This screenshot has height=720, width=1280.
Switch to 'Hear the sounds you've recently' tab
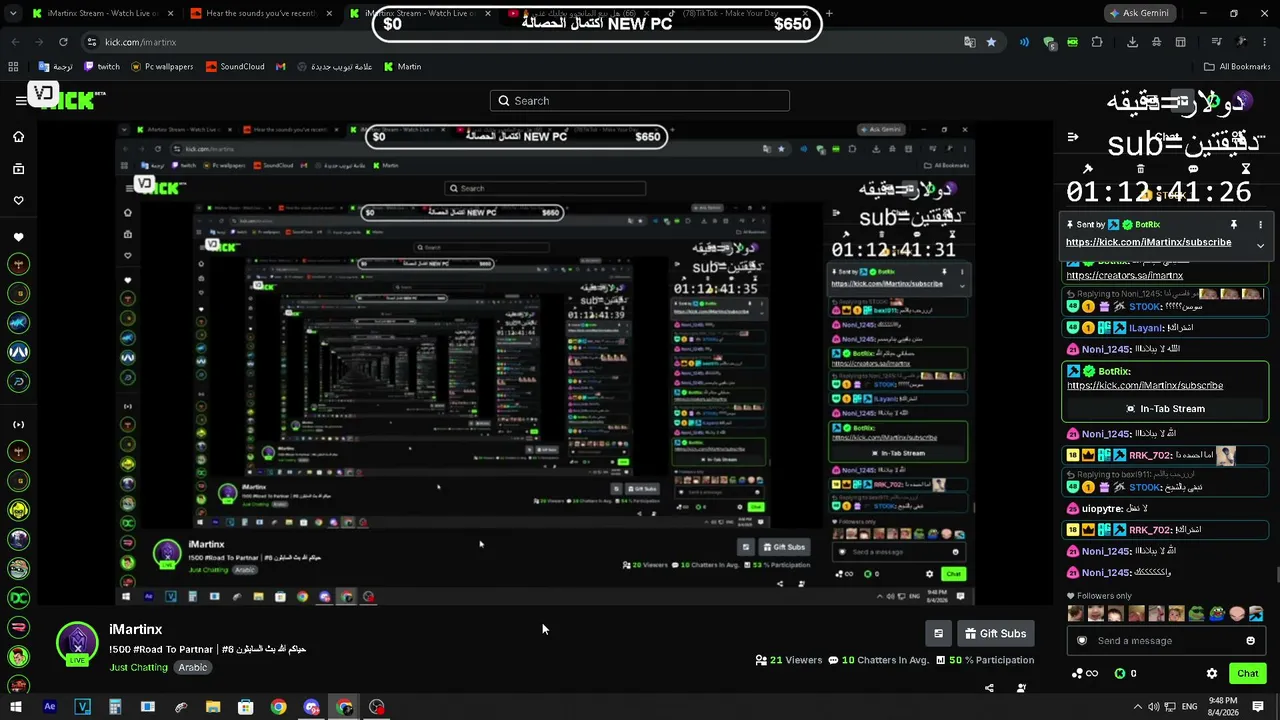260,13
